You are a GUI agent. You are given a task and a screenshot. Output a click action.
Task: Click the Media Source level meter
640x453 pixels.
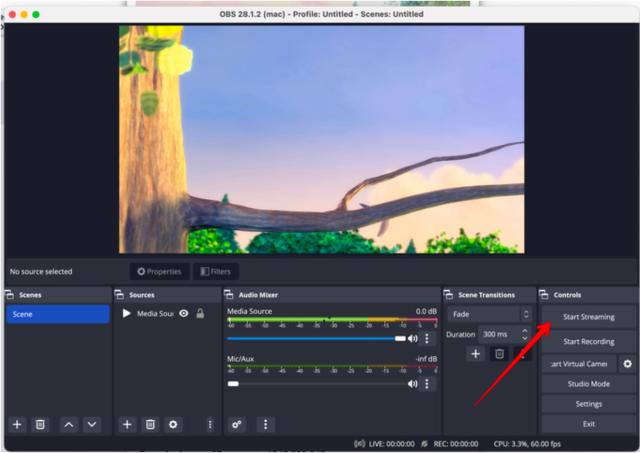(x=332, y=320)
